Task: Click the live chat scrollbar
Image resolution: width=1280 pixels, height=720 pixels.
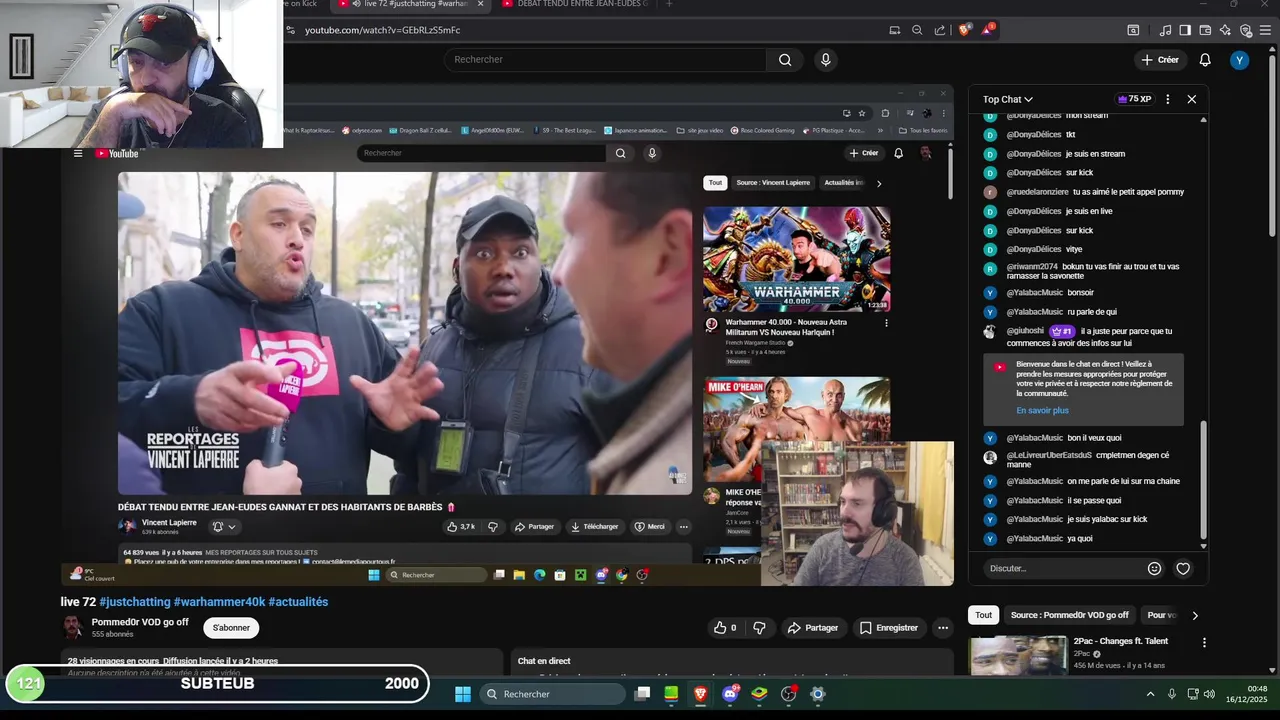Action: 1204,480
